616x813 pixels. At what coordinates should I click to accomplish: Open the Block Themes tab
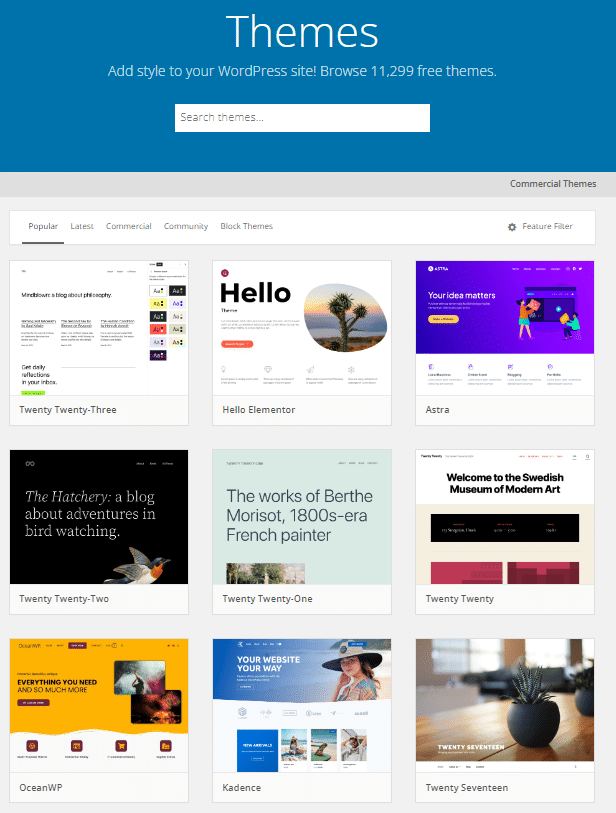click(246, 227)
